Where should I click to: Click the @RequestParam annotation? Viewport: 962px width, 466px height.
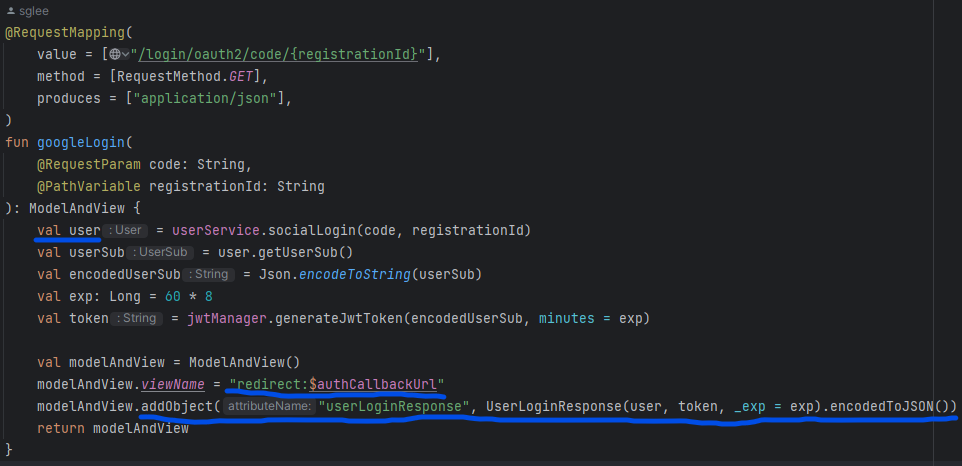pyautogui.click(x=89, y=164)
